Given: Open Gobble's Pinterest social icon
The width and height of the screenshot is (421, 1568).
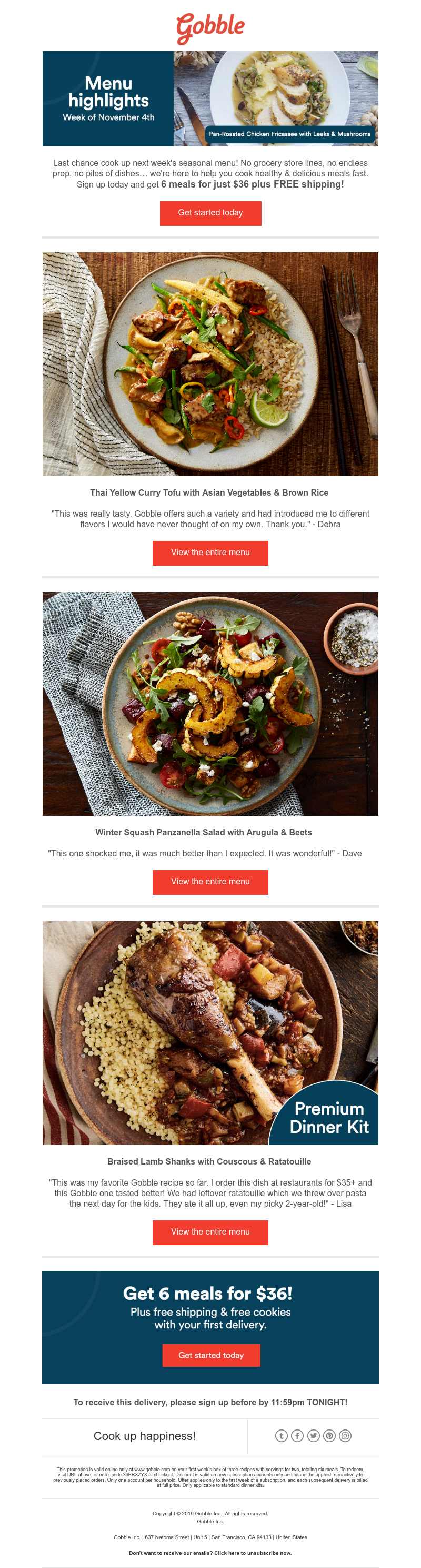Looking at the screenshot, I should (x=329, y=1436).
